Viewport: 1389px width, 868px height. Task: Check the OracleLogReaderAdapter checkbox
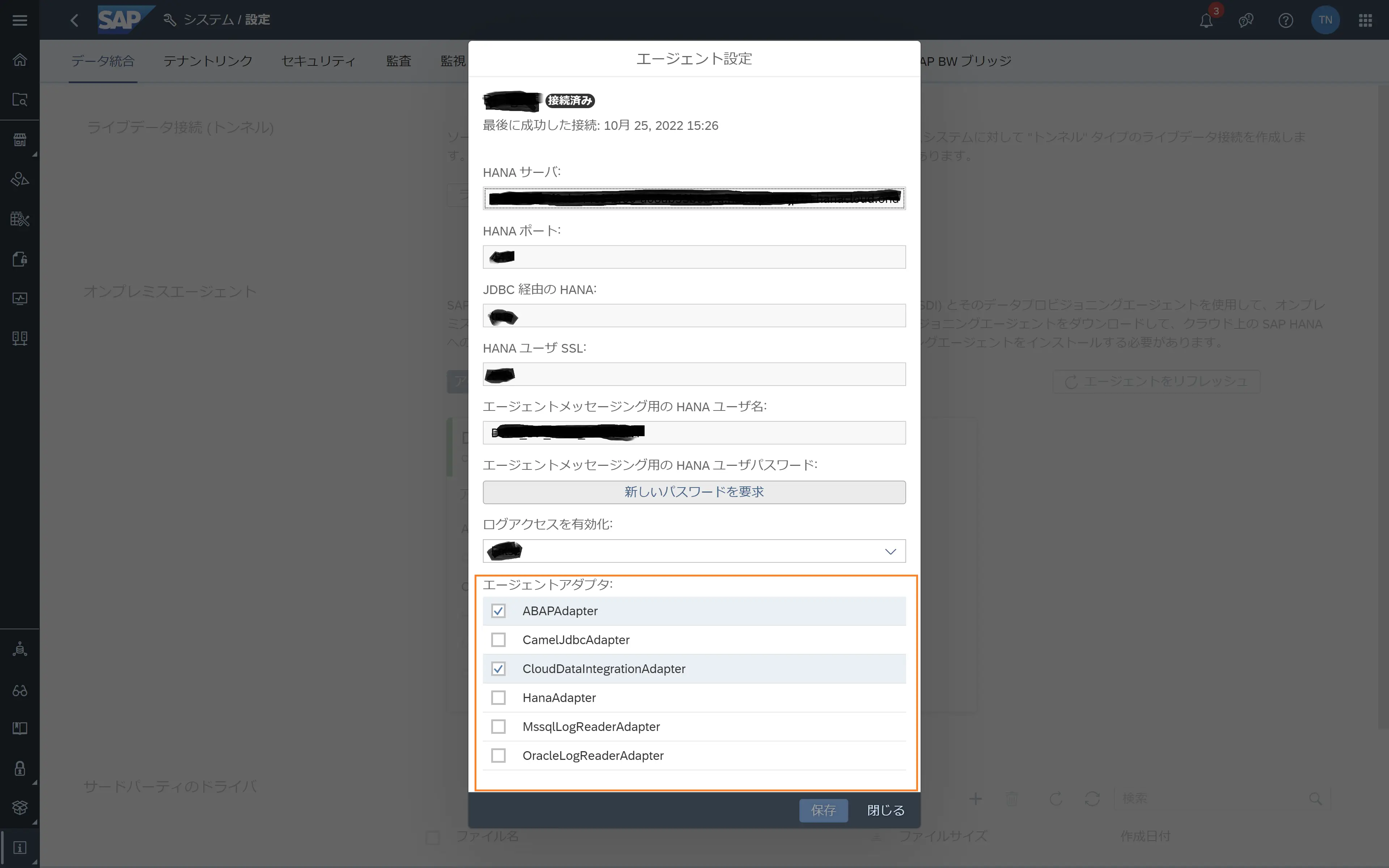pyautogui.click(x=498, y=756)
